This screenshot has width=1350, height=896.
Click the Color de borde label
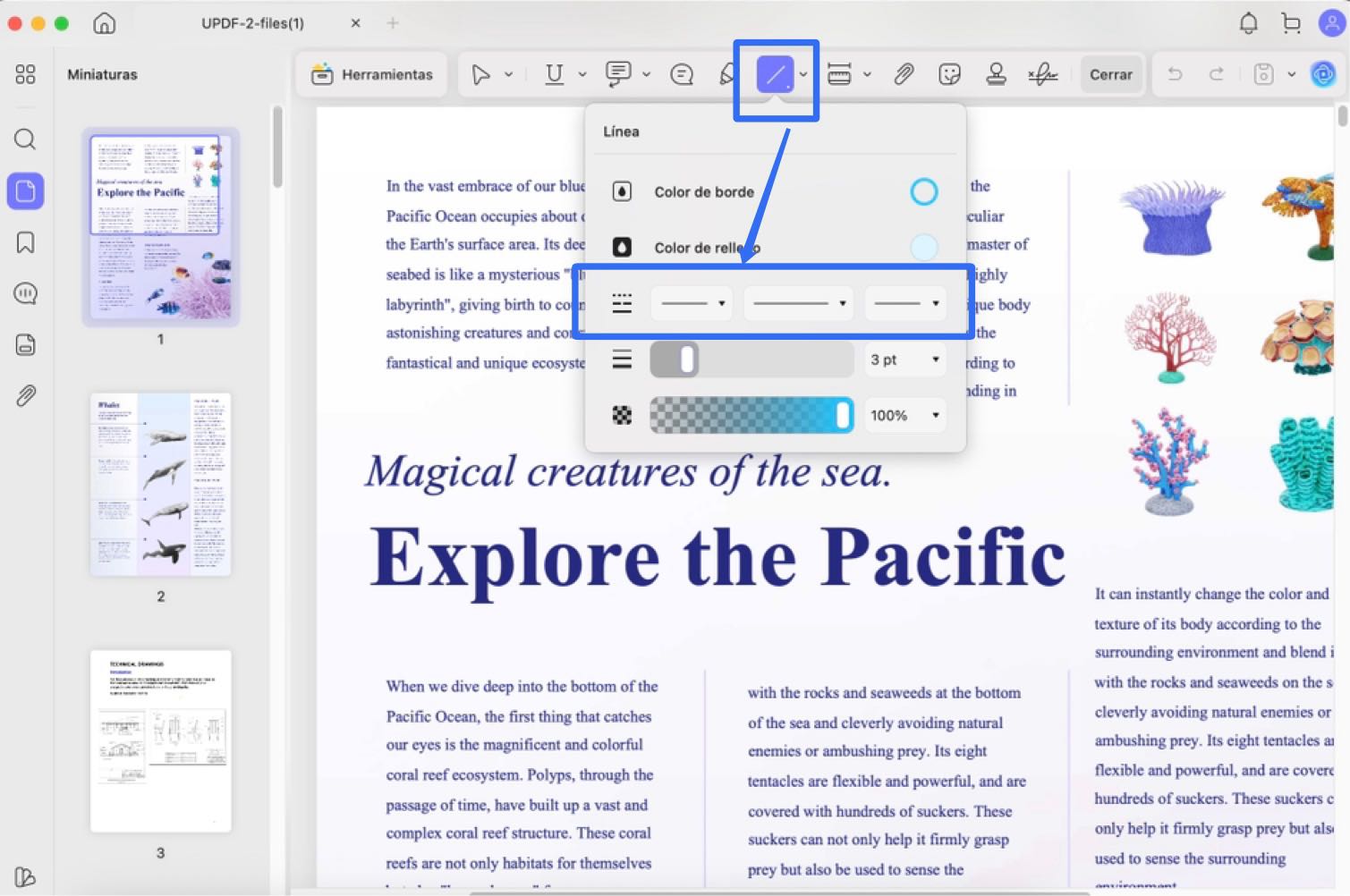(x=704, y=191)
